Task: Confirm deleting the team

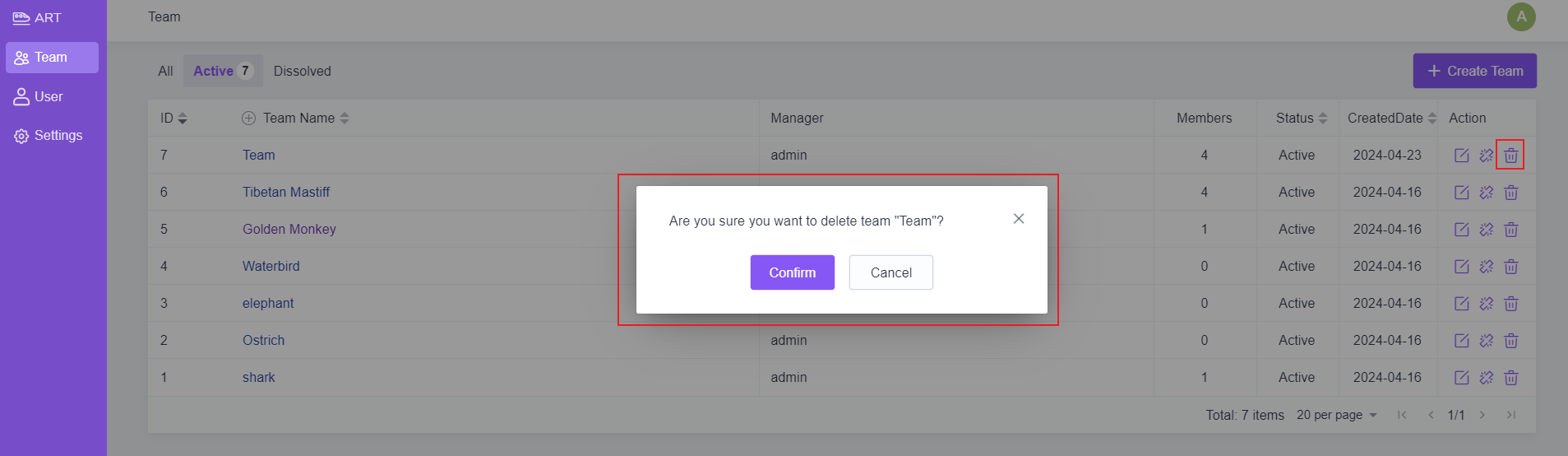Action: coord(792,272)
